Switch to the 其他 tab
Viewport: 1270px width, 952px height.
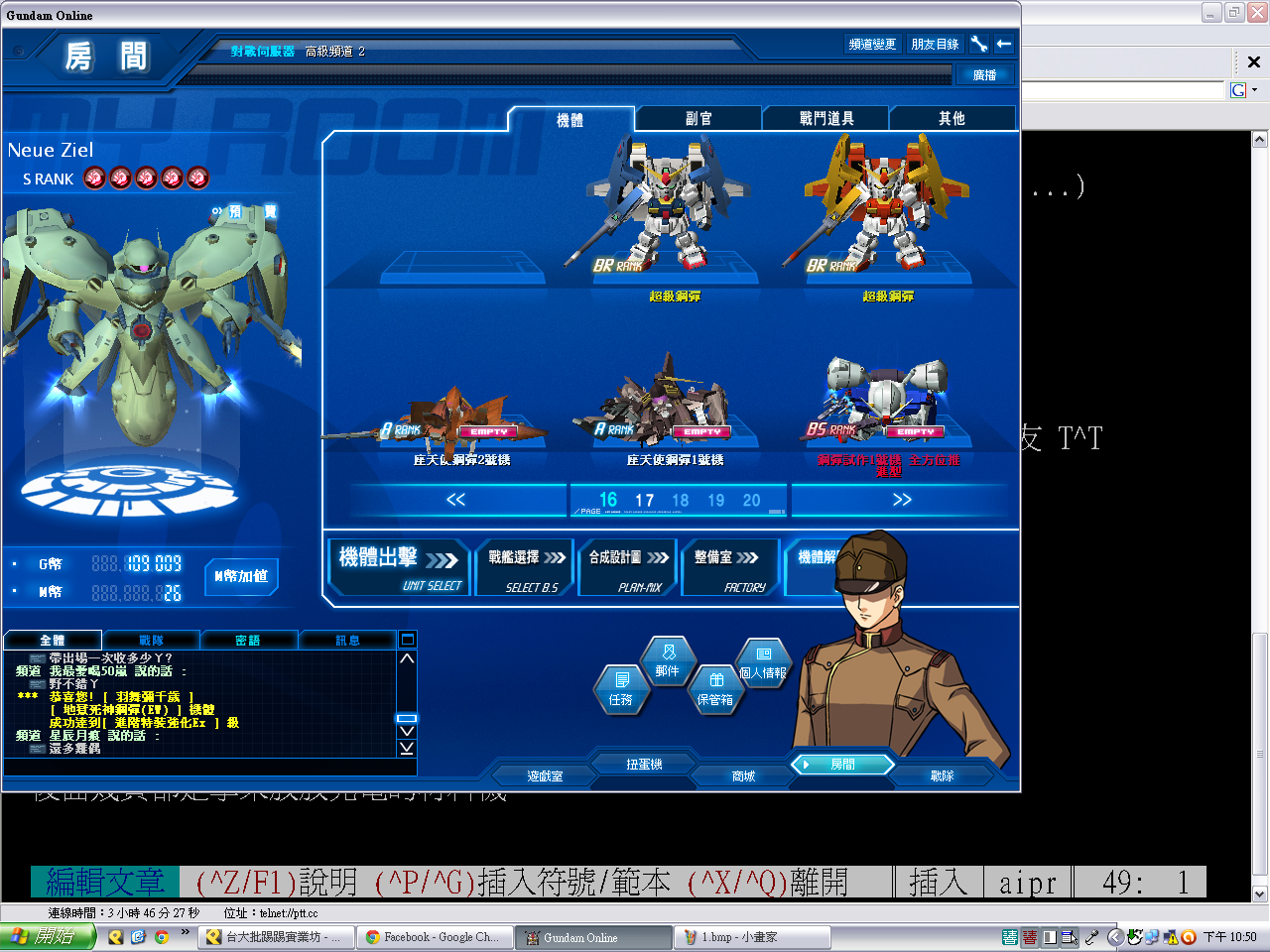pyautogui.click(x=952, y=119)
